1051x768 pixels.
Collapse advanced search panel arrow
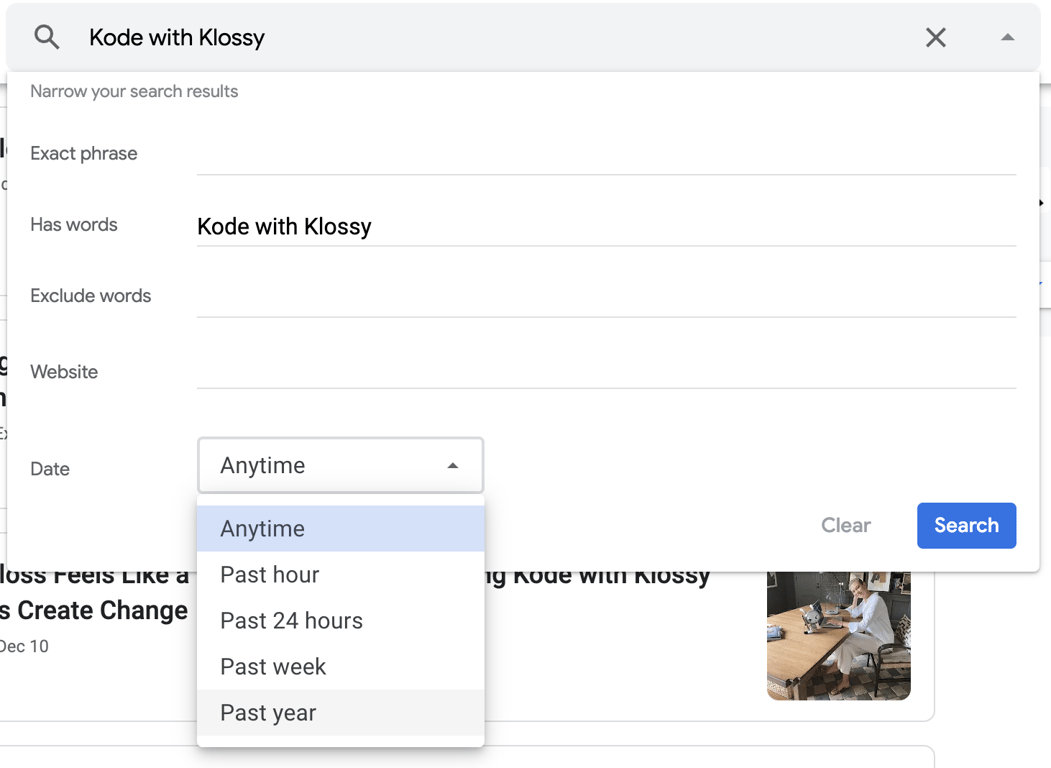(x=1007, y=38)
